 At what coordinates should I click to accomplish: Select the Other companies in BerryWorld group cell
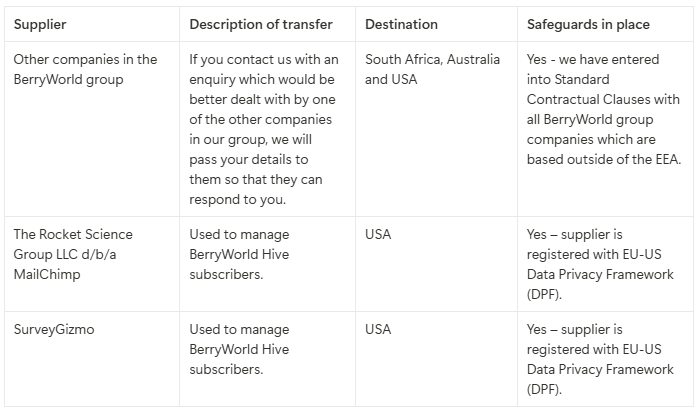(85, 69)
